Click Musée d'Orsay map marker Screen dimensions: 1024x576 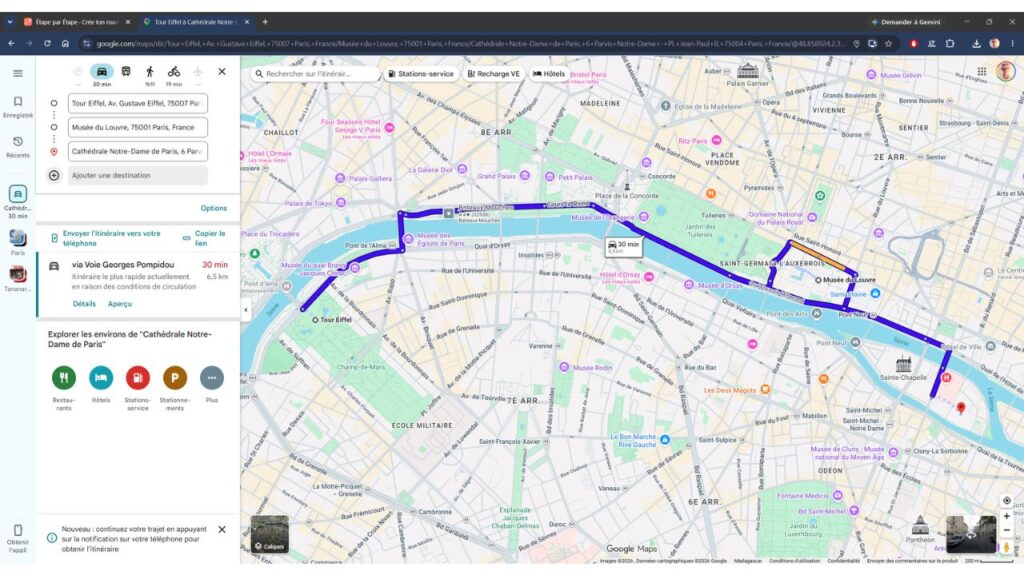coord(689,285)
